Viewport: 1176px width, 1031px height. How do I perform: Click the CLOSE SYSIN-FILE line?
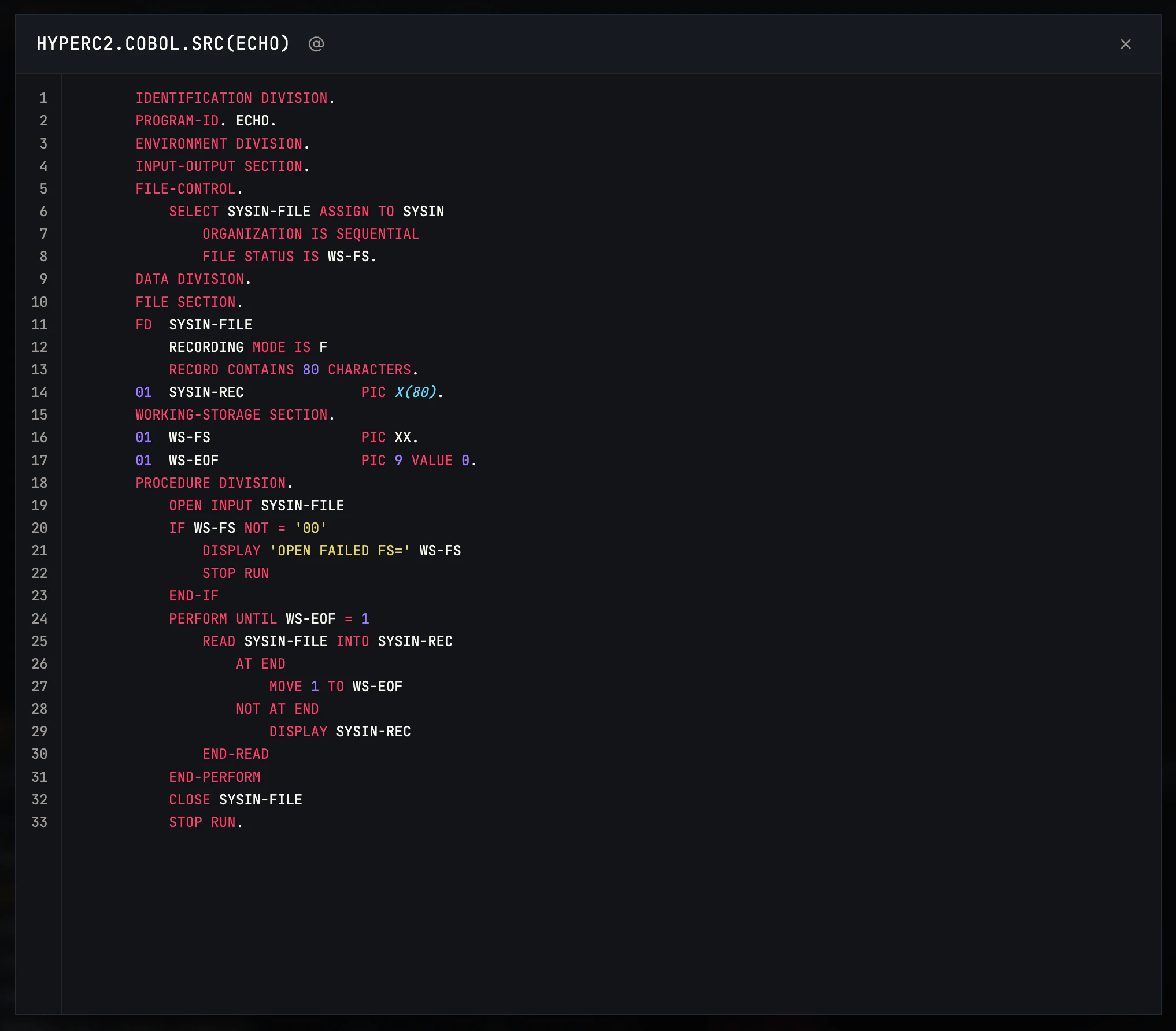click(x=235, y=800)
